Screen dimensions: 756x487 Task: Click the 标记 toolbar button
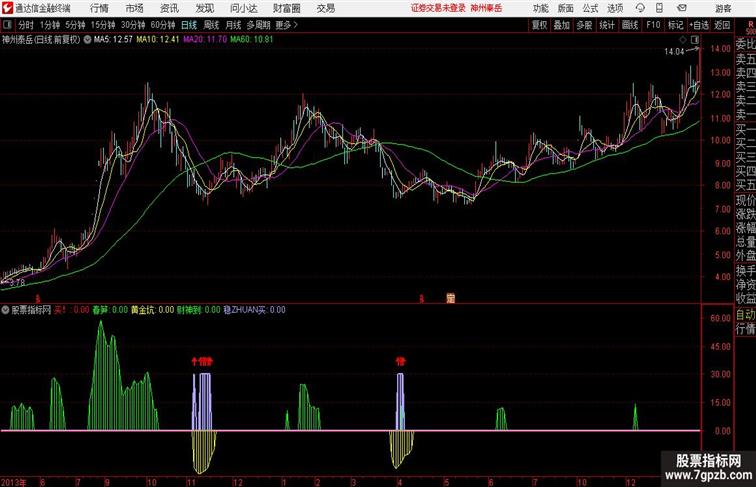pyautogui.click(x=675, y=25)
